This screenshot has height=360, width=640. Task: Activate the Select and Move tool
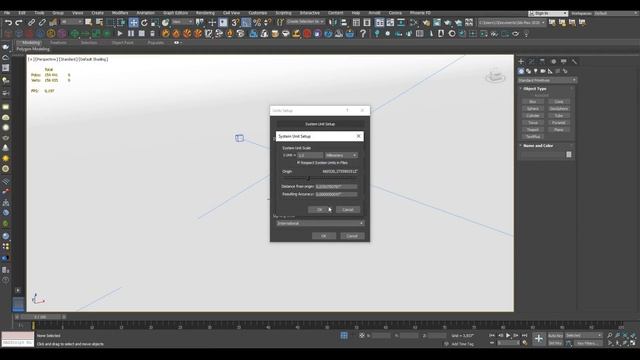(x=133, y=22)
